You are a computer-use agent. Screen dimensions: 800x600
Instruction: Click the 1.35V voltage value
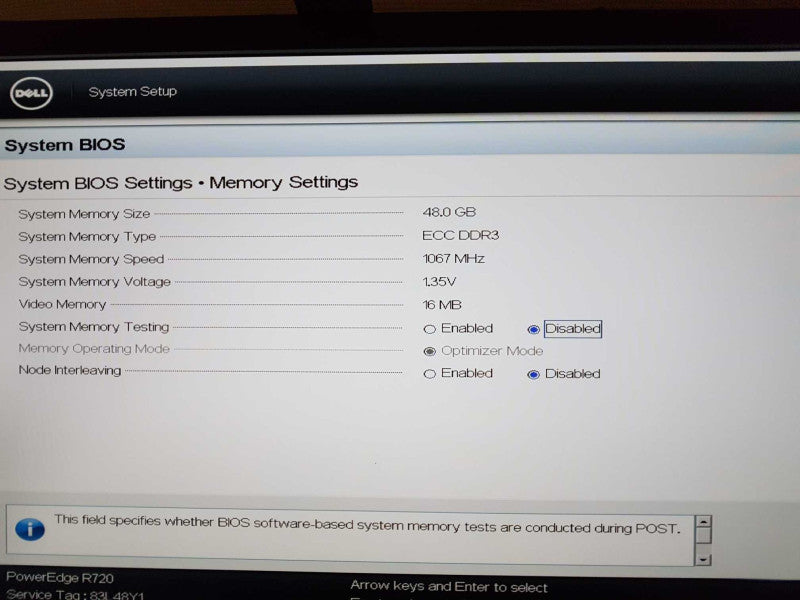click(x=439, y=282)
